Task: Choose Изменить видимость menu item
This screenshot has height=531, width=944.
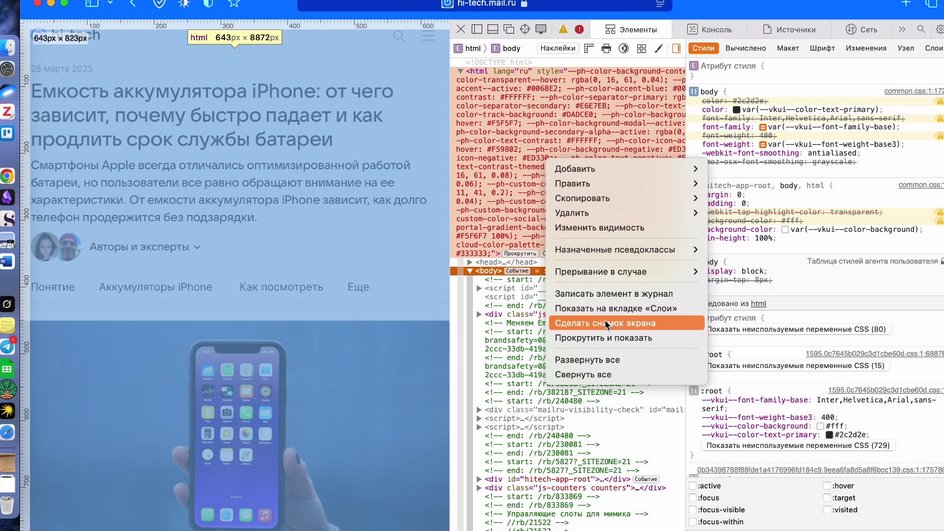Action: pyautogui.click(x=626, y=228)
